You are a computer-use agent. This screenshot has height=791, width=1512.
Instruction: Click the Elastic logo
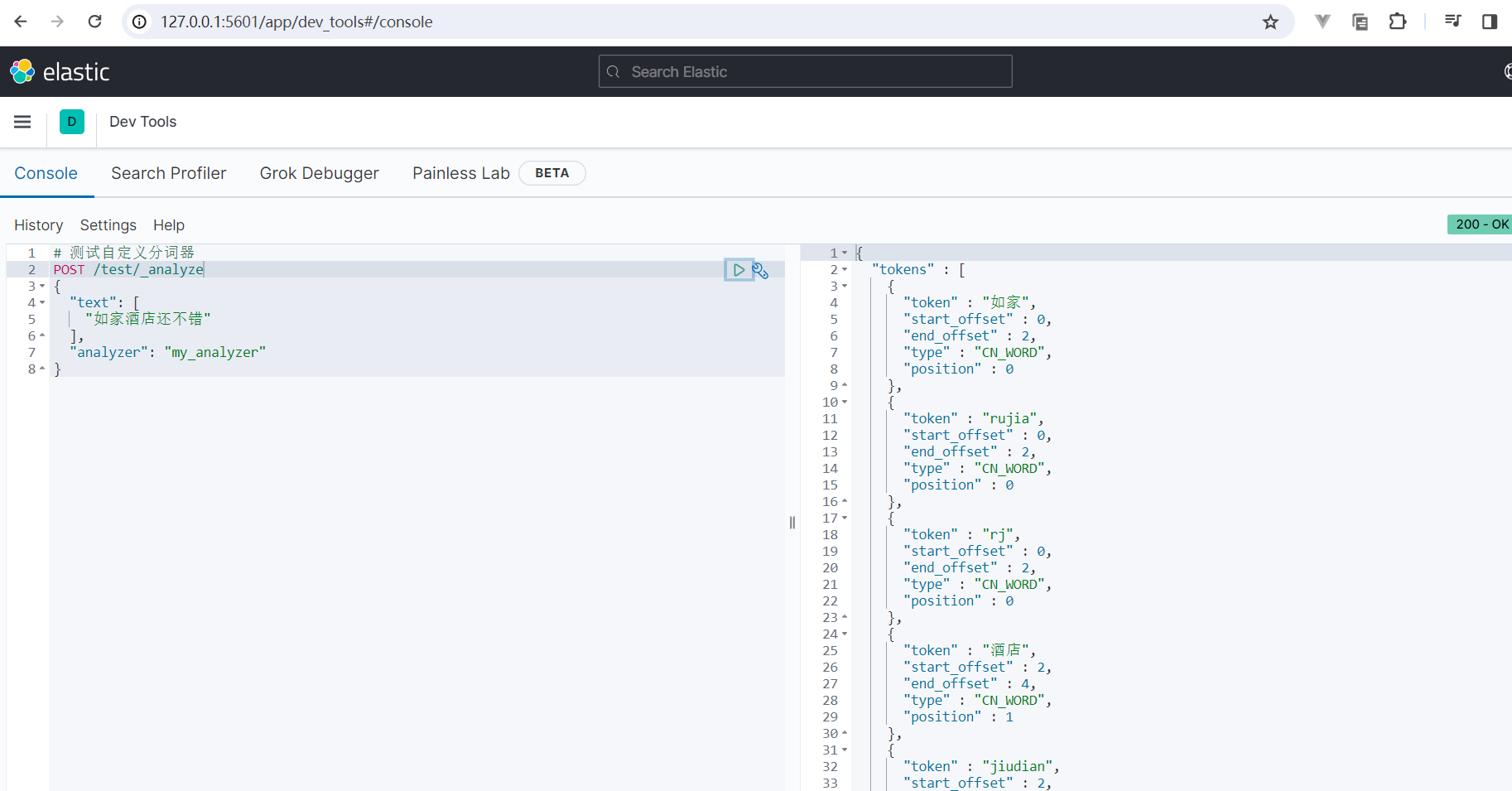60,72
